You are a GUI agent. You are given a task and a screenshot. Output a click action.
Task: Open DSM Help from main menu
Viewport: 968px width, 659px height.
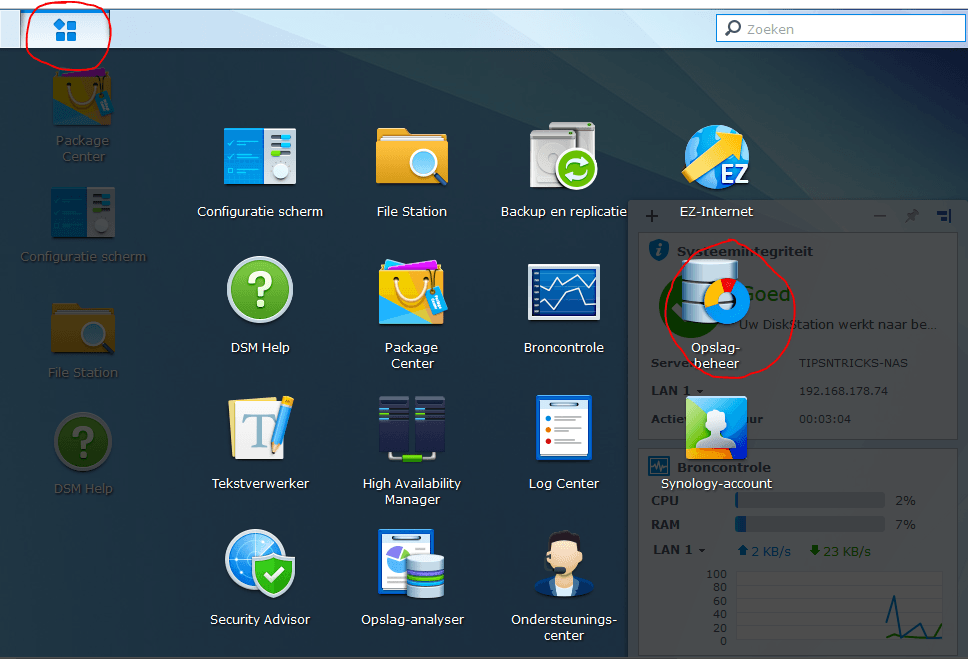(260, 306)
